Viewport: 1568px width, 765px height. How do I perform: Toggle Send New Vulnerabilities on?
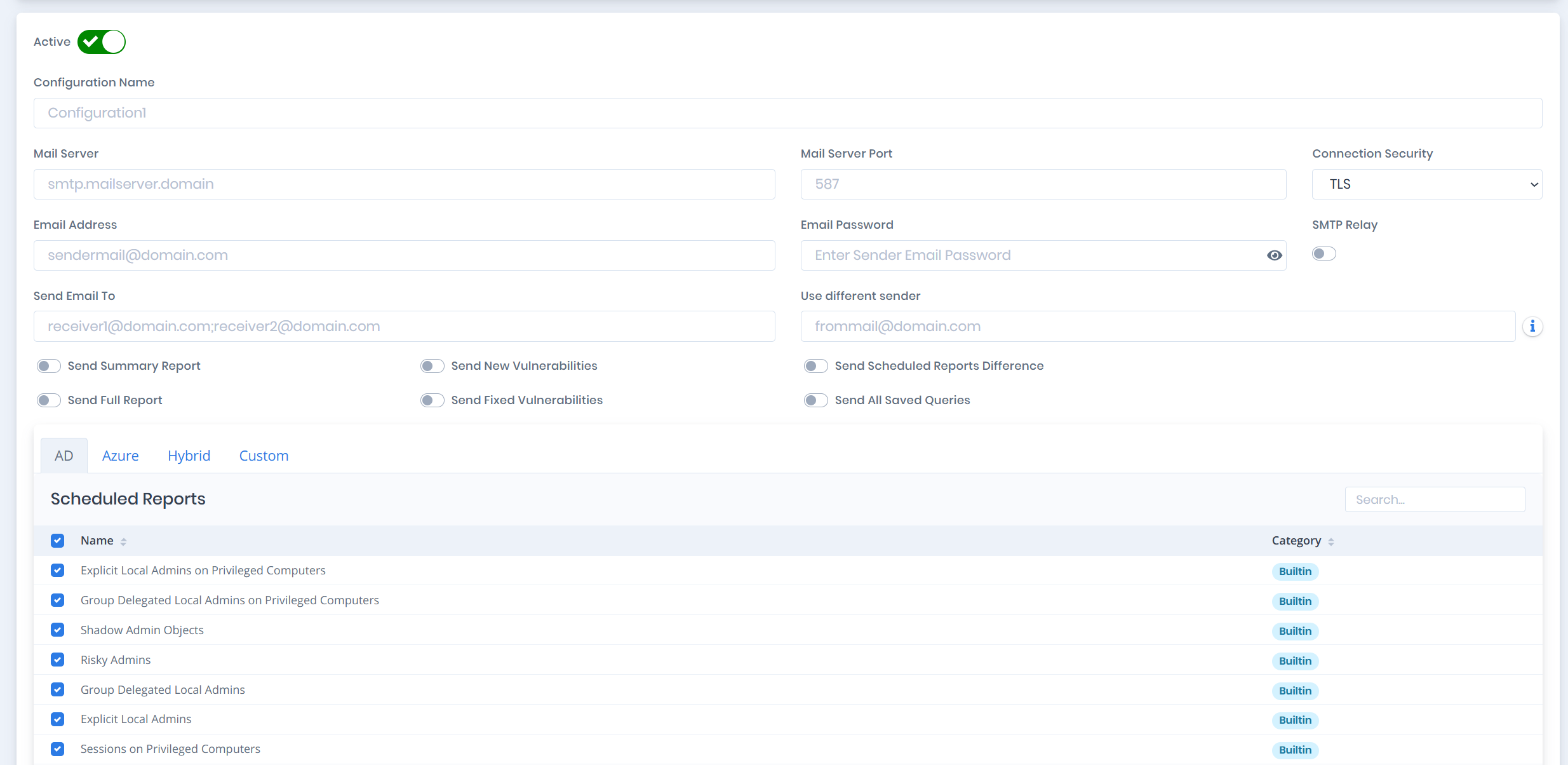(x=432, y=365)
